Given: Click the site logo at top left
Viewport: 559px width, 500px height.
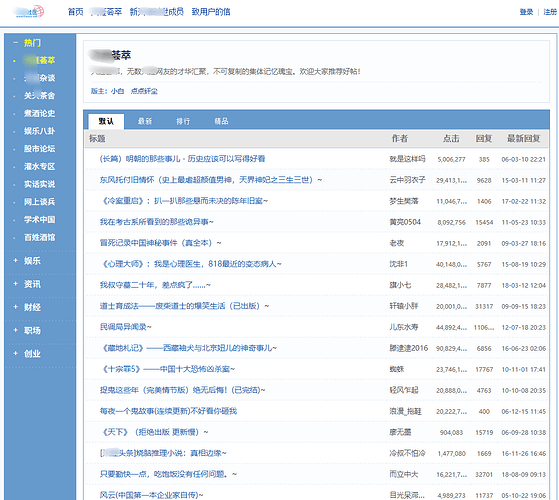Looking at the screenshot, I should 29,11.
